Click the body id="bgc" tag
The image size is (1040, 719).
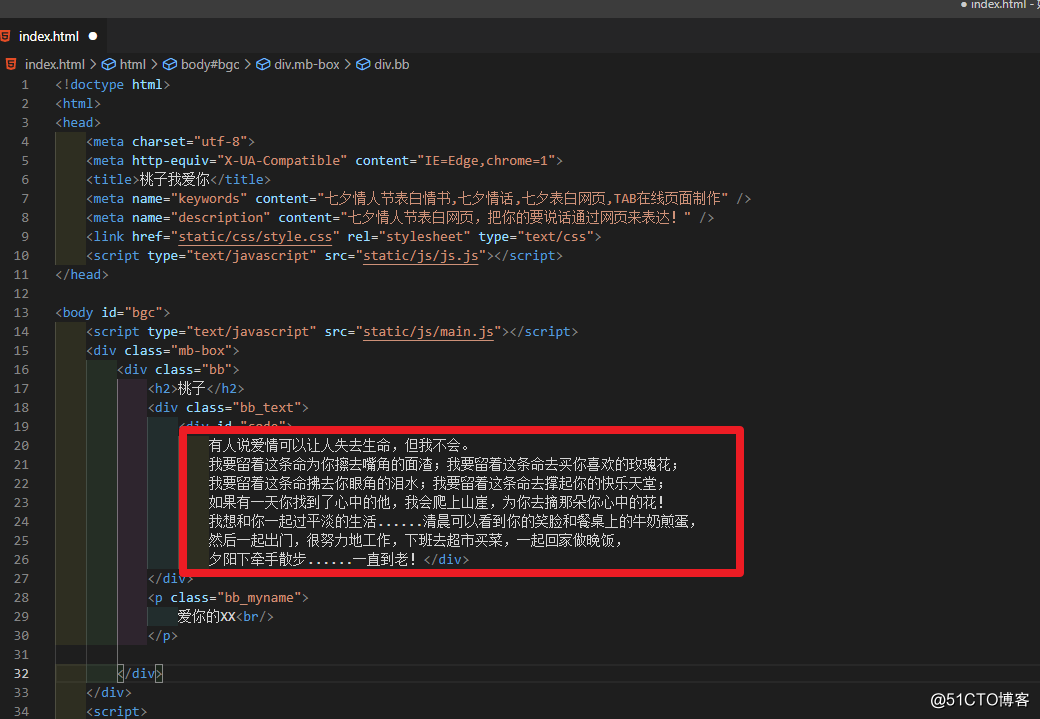pyautogui.click(x=113, y=312)
